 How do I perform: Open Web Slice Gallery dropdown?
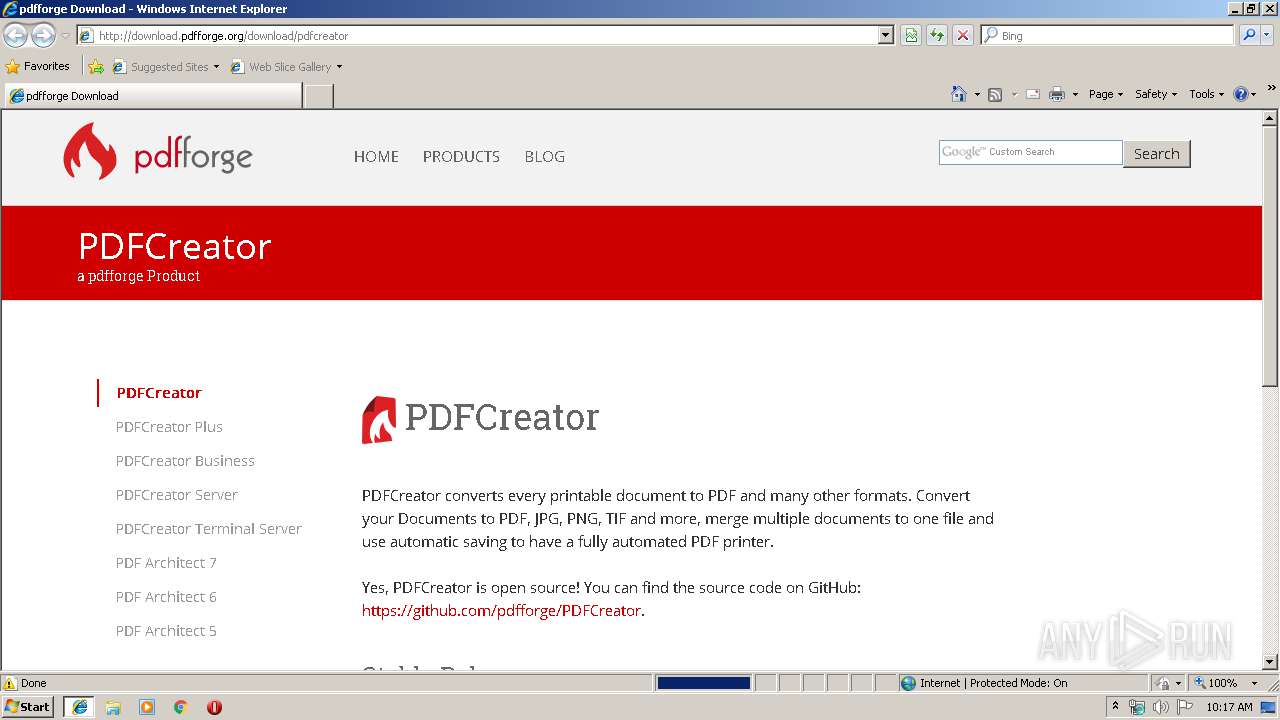click(287, 67)
